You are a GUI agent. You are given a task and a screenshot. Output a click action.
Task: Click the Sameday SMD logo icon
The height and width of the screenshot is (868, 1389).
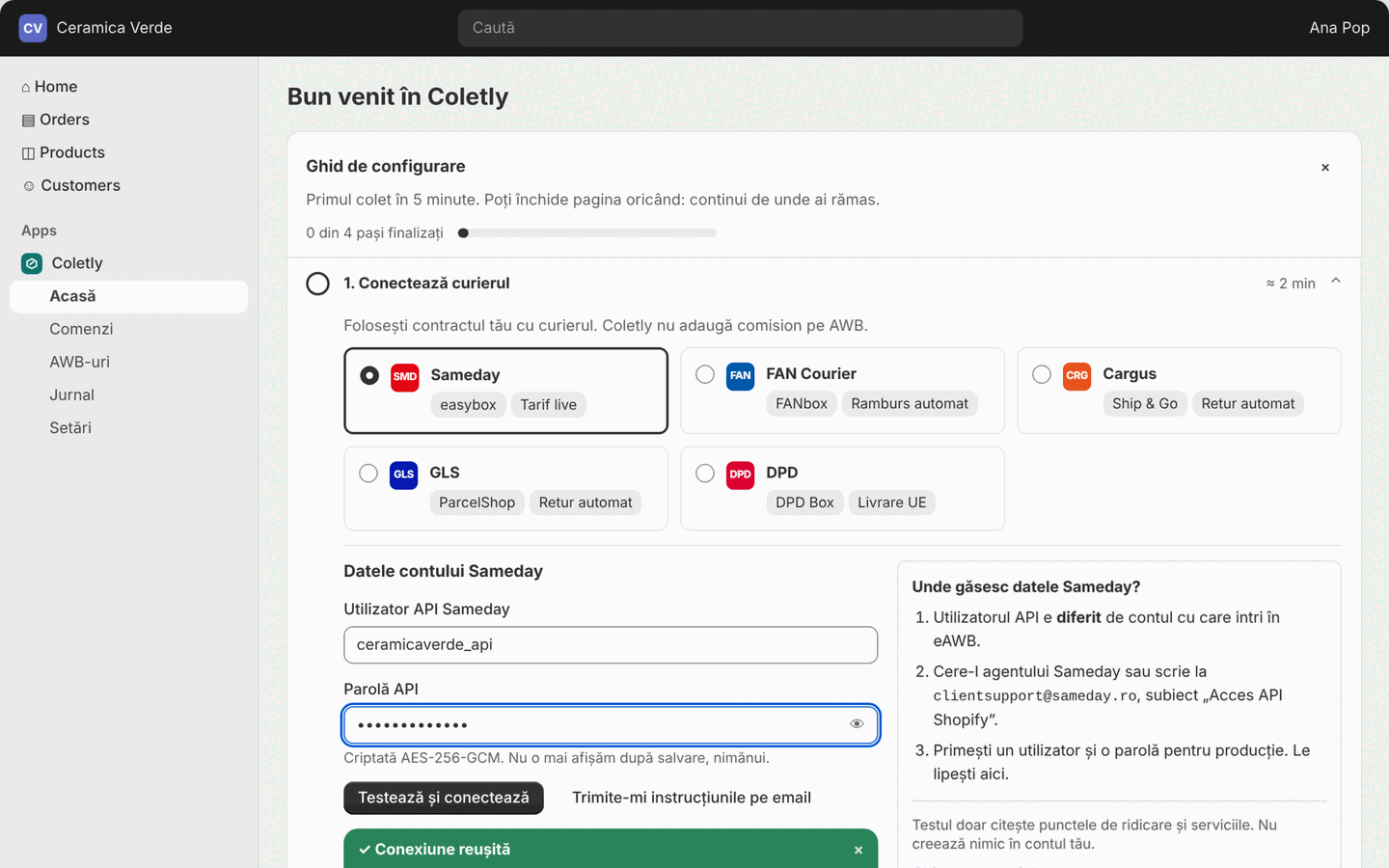[x=405, y=377]
